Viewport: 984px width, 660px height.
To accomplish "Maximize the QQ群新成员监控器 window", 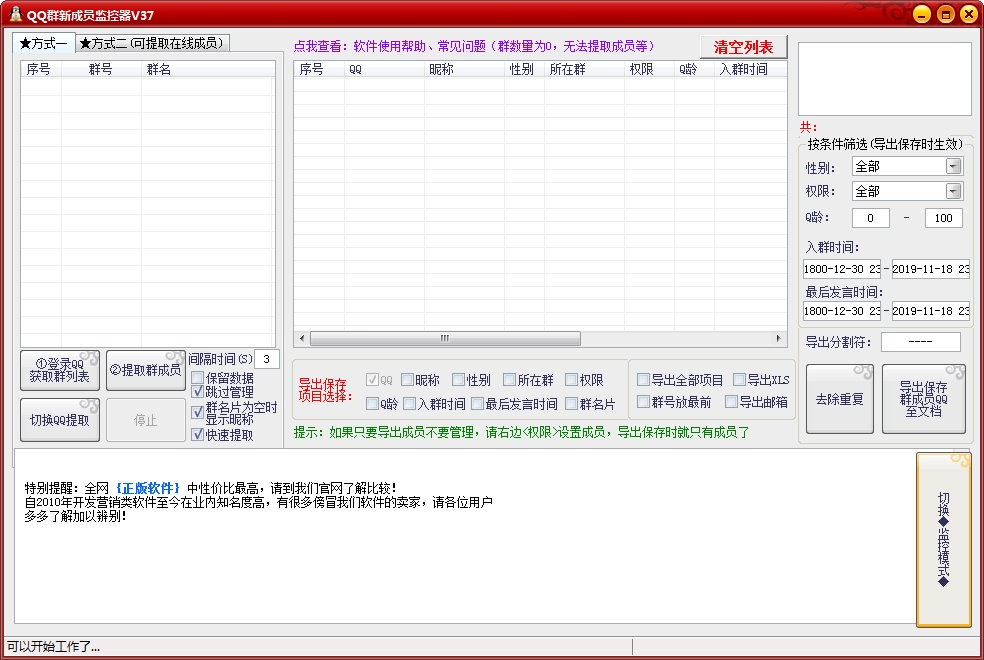I will click(946, 14).
